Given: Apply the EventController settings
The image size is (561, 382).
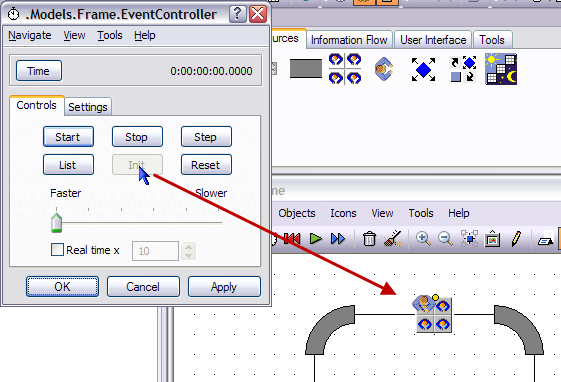Looking at the screenshot, I should [x=224, y=286].
